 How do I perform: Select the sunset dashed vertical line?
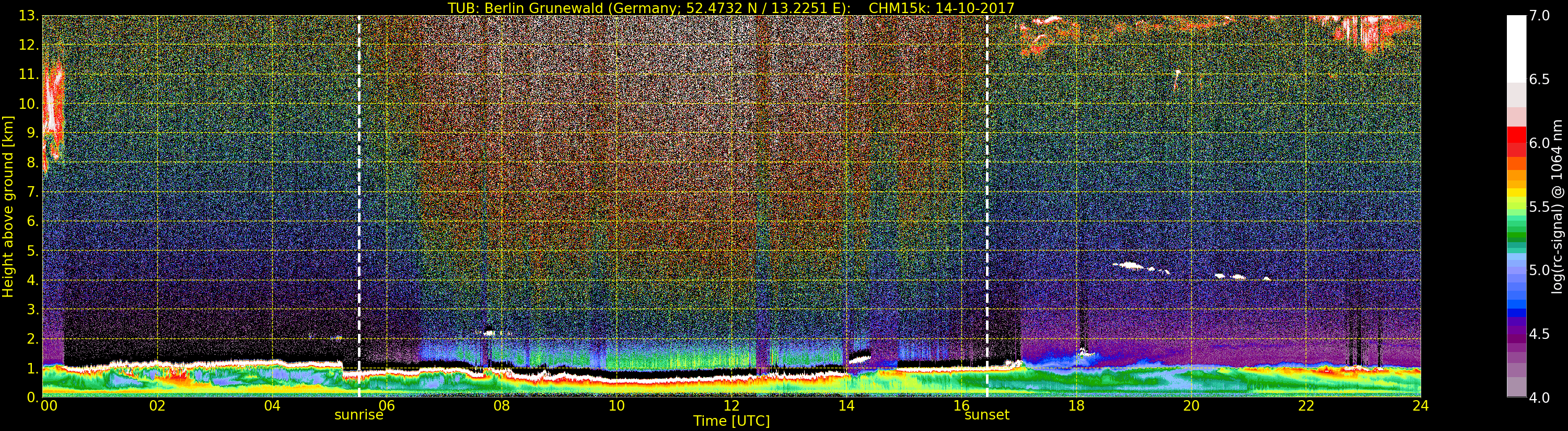(x=986, y=206)
